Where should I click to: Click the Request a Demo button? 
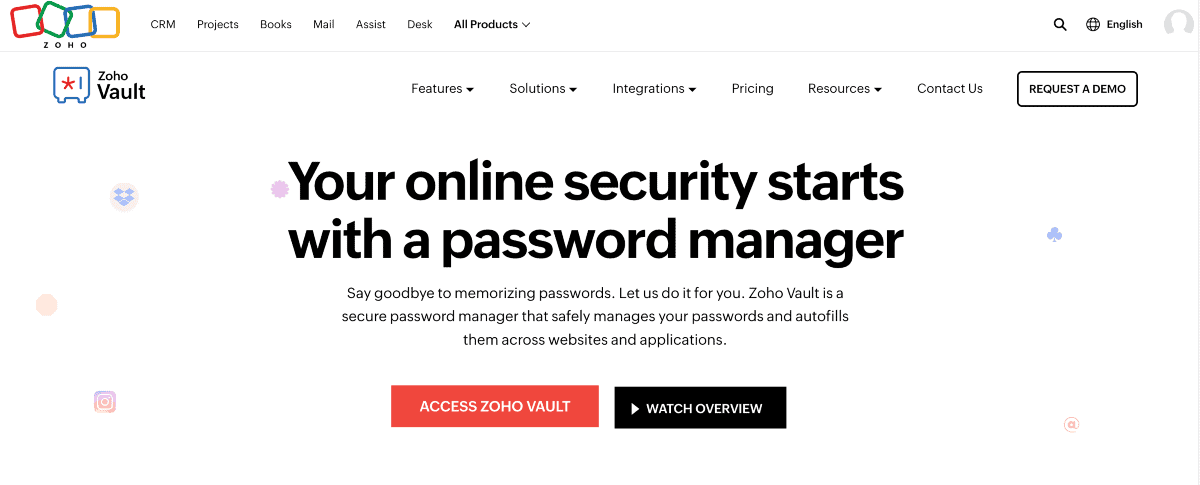pyautogui.click(x=1077, y=89)
